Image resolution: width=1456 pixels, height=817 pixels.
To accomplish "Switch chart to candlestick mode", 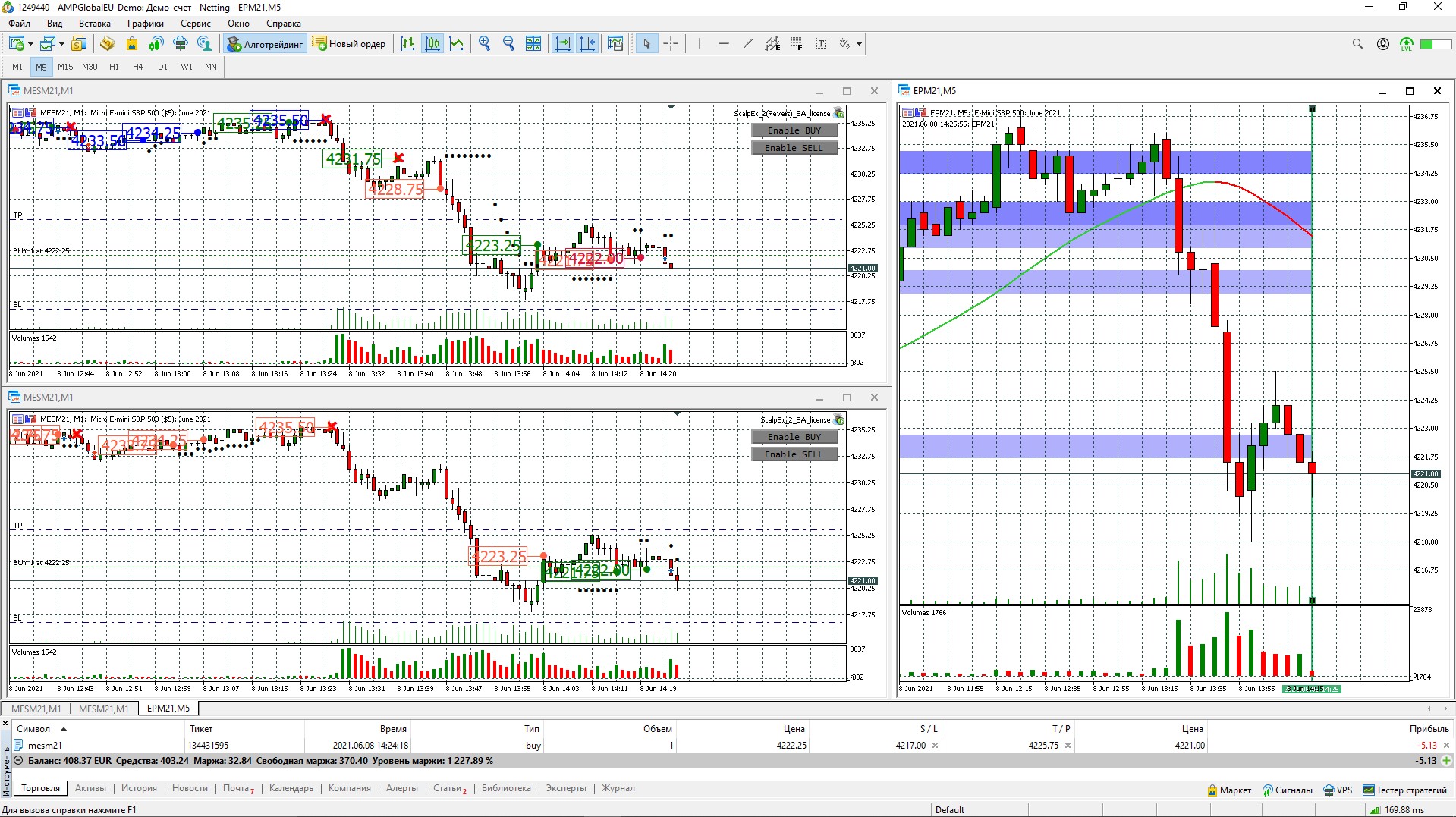I will [x=432, y=44].
